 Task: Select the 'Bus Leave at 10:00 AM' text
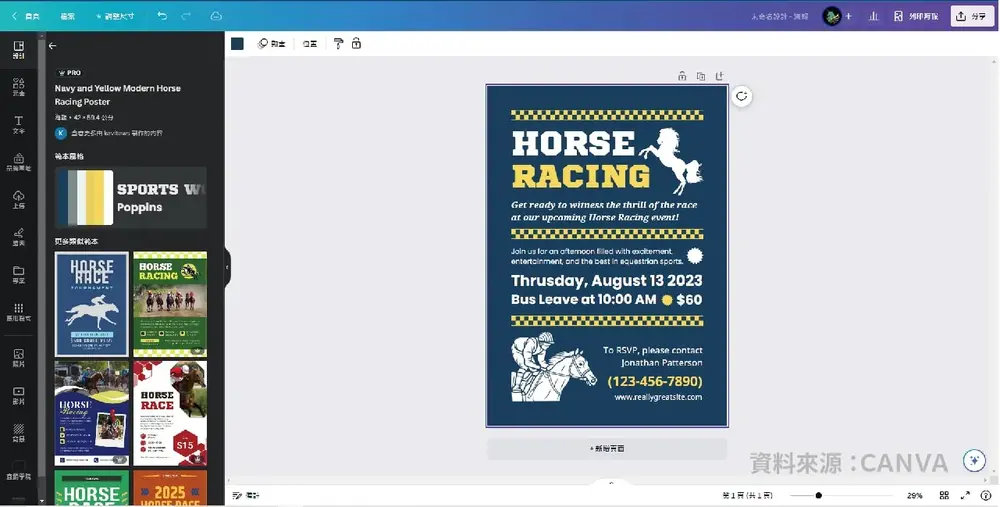[x=584, y=299]
